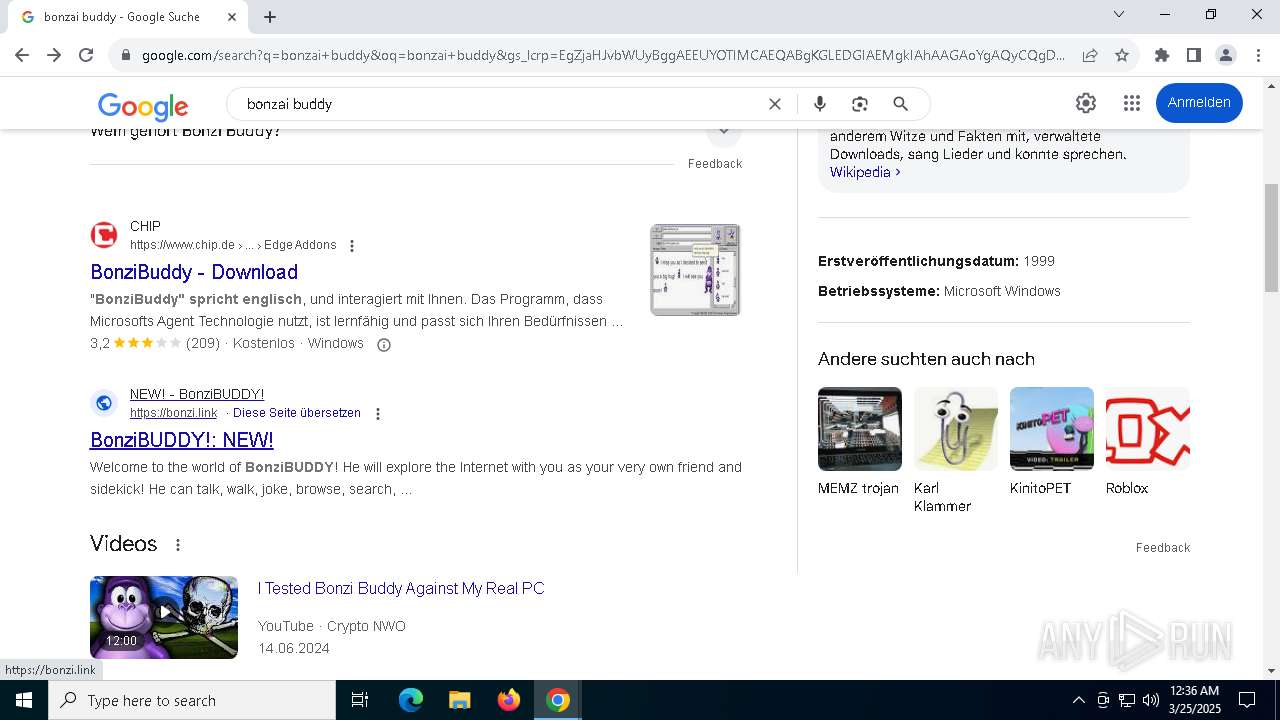This screenshot has width=1280, height=720.
Task: Open the Chrome profile avatar
Action: tap(1226, 56)
